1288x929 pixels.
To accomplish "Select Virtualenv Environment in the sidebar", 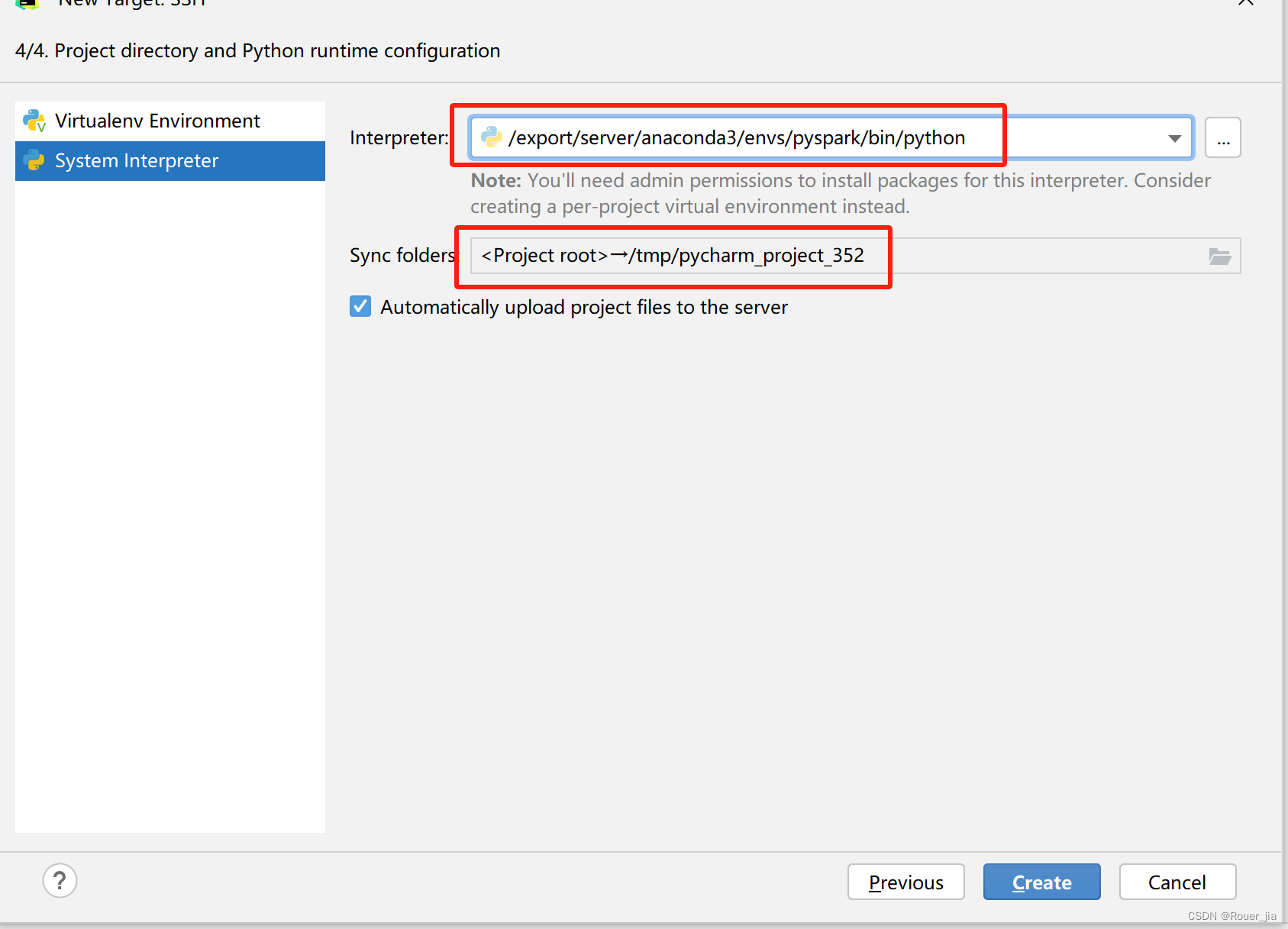I will [x=169, y=121].
